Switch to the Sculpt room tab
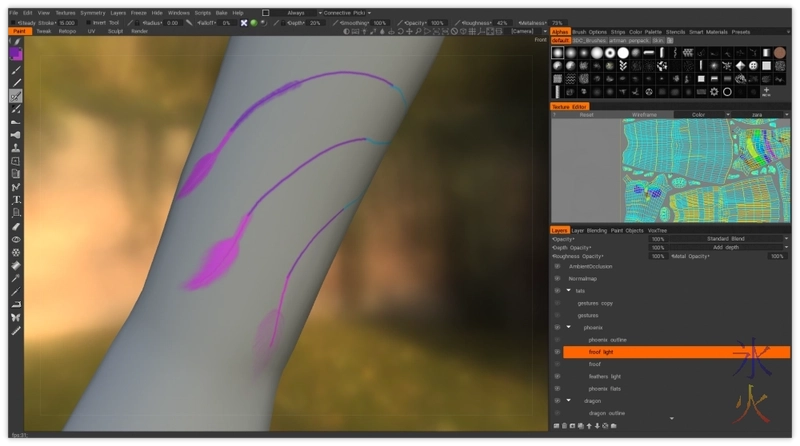Viewport: 800px width, 446px height. coord(115,31)
